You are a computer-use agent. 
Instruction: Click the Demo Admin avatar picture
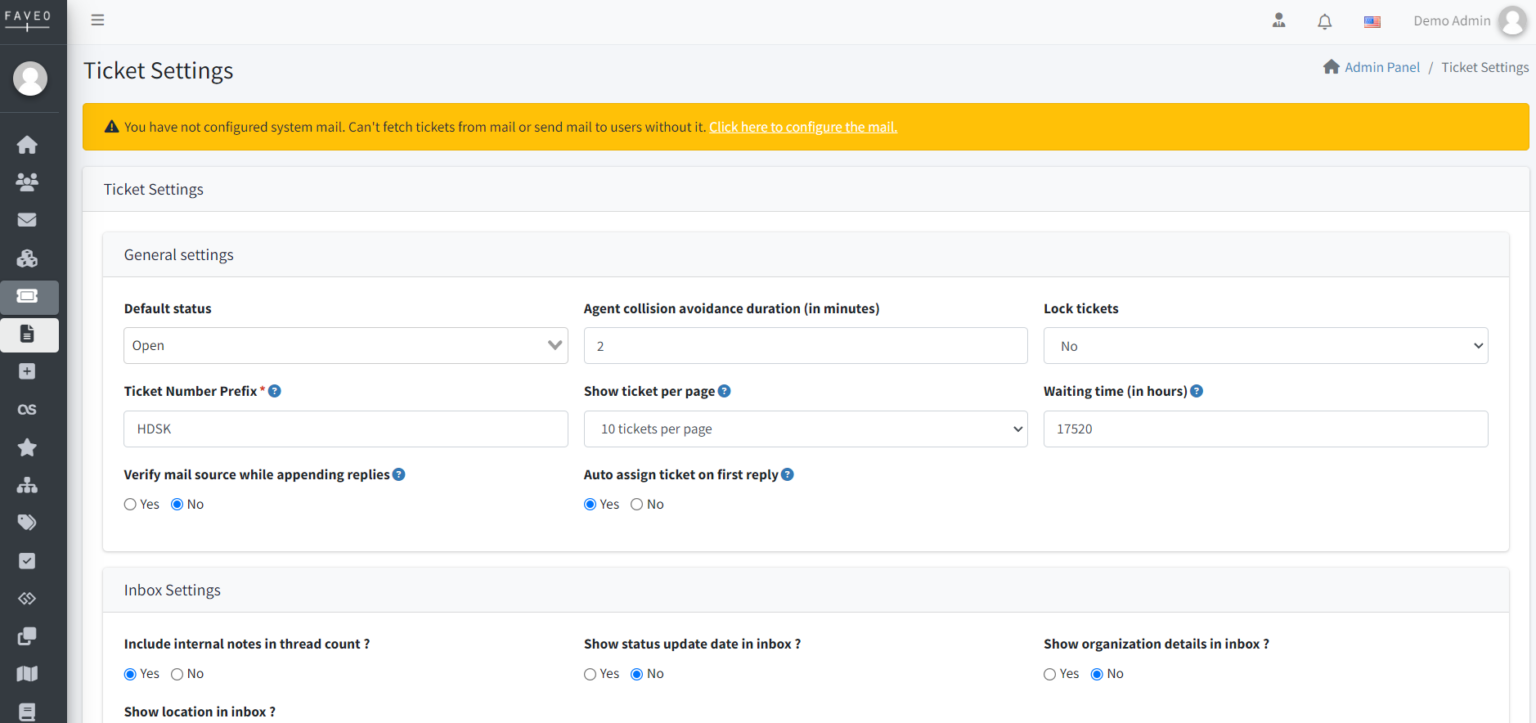pos(1512,21)
